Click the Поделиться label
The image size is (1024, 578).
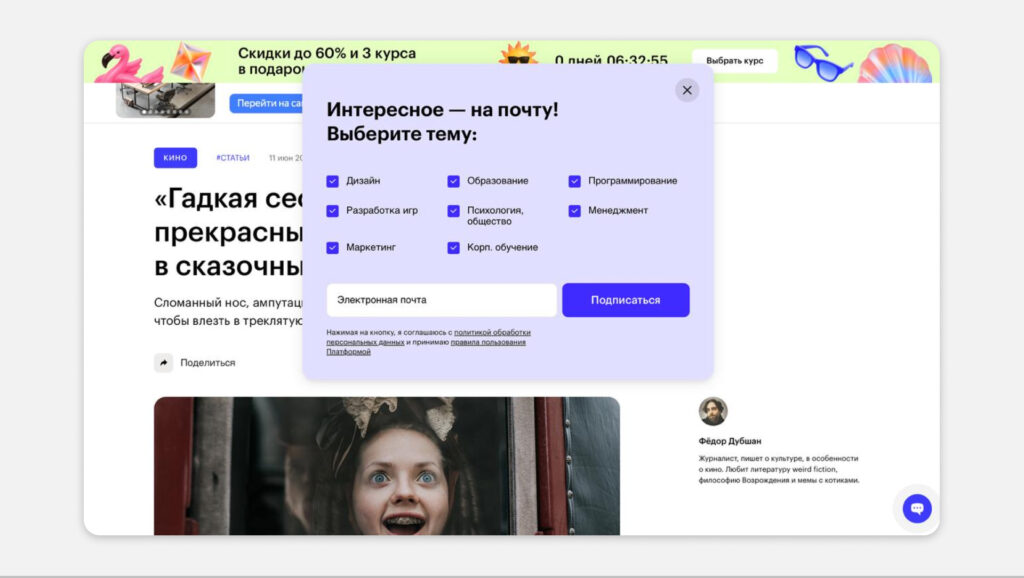click(208, 362)
